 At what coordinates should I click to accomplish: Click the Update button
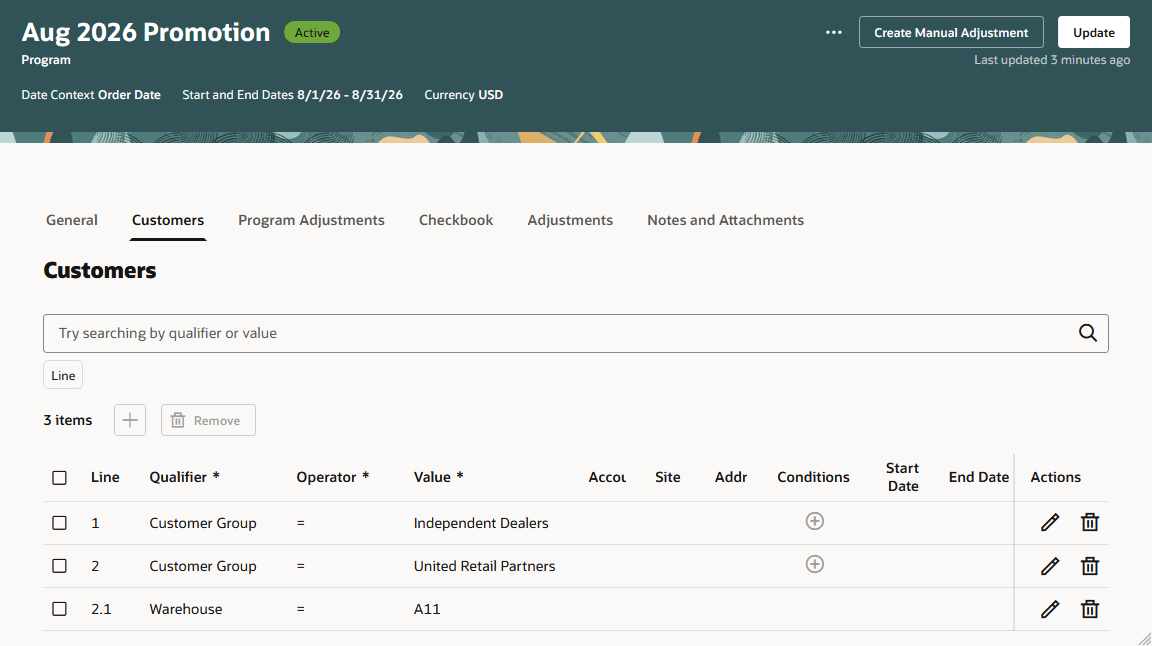tap(1094, 32)
